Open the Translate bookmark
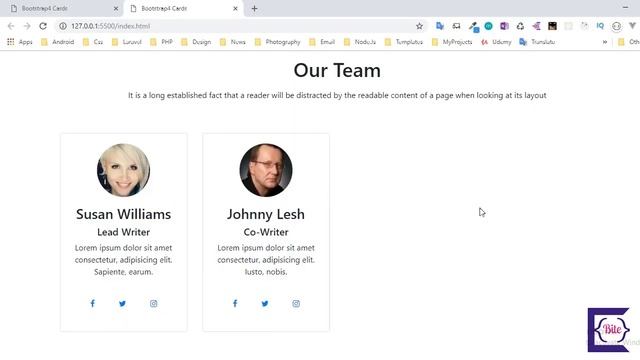640x360 pixels. pyautogui.click(x=537, y=42)
